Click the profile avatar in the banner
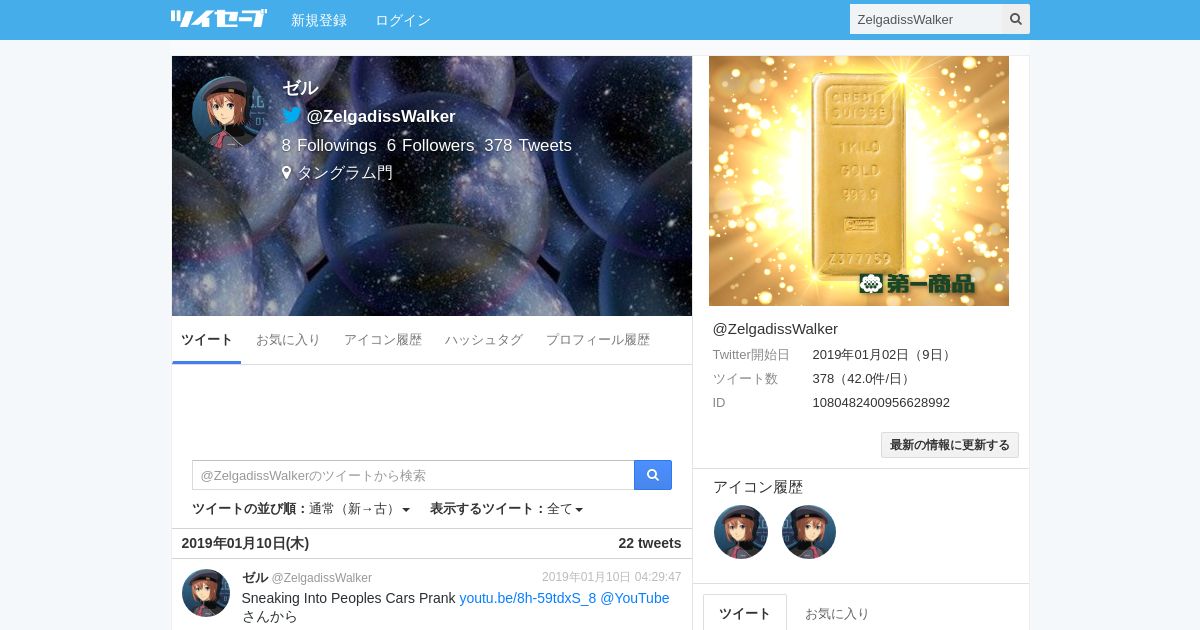This screenshot has width=1200, height=630. [x=229, y=113]
